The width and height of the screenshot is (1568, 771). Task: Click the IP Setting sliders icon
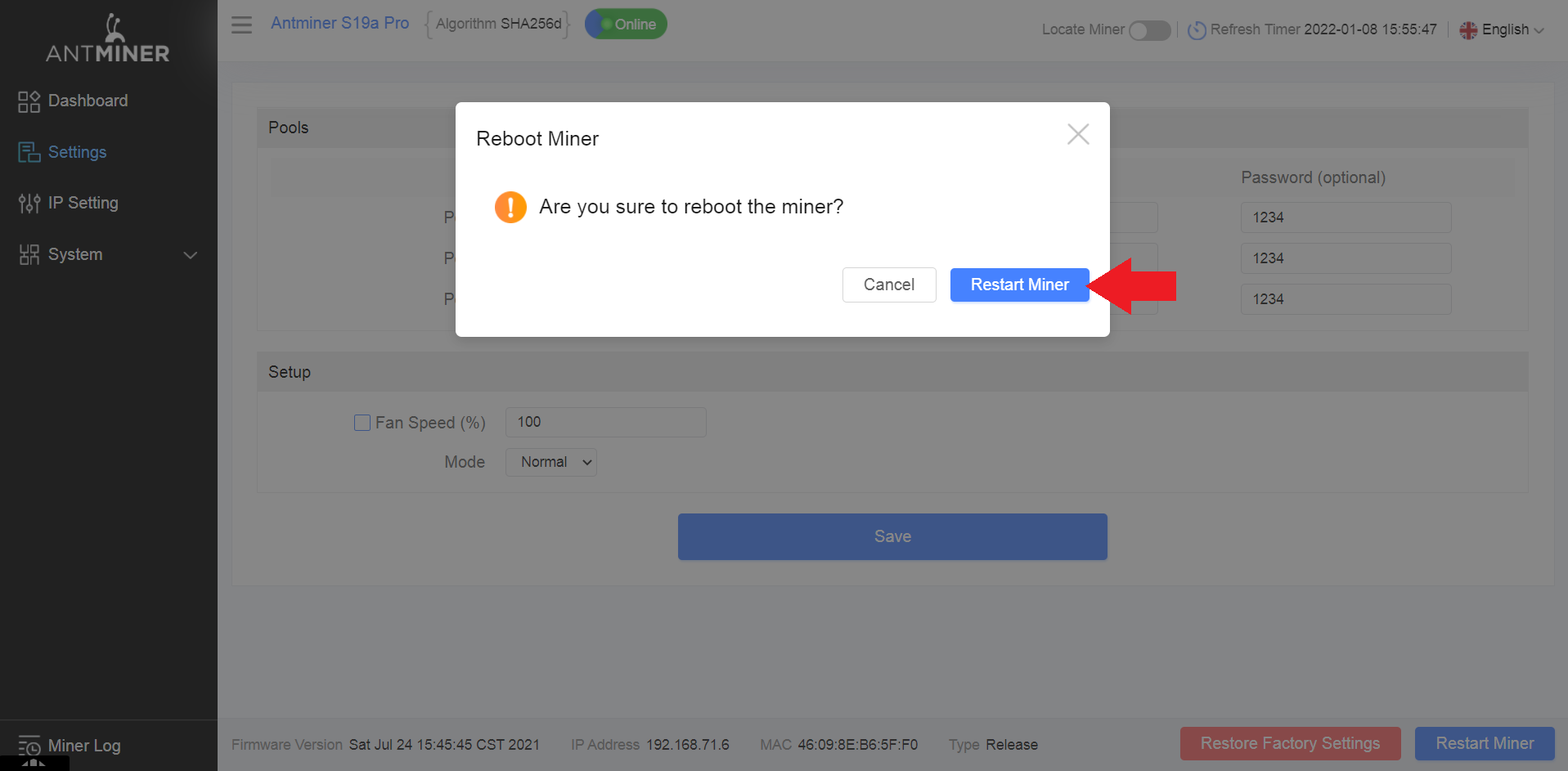(29, 203)
